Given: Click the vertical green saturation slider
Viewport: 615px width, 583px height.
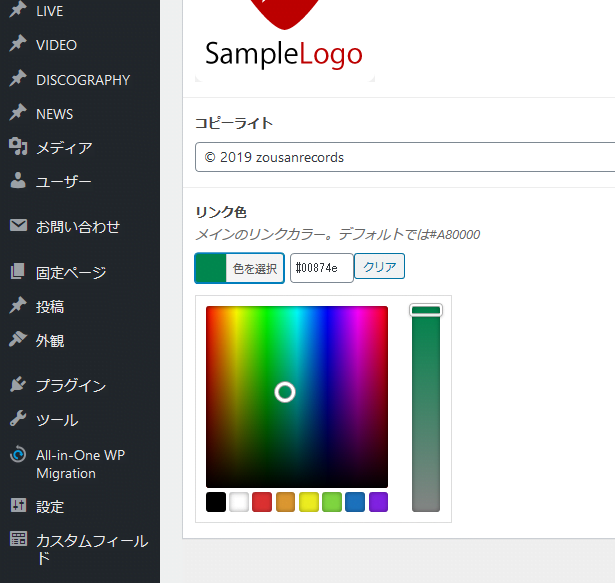Looking at the screenshot, I should pyautogui.click(x=426, y=410).
